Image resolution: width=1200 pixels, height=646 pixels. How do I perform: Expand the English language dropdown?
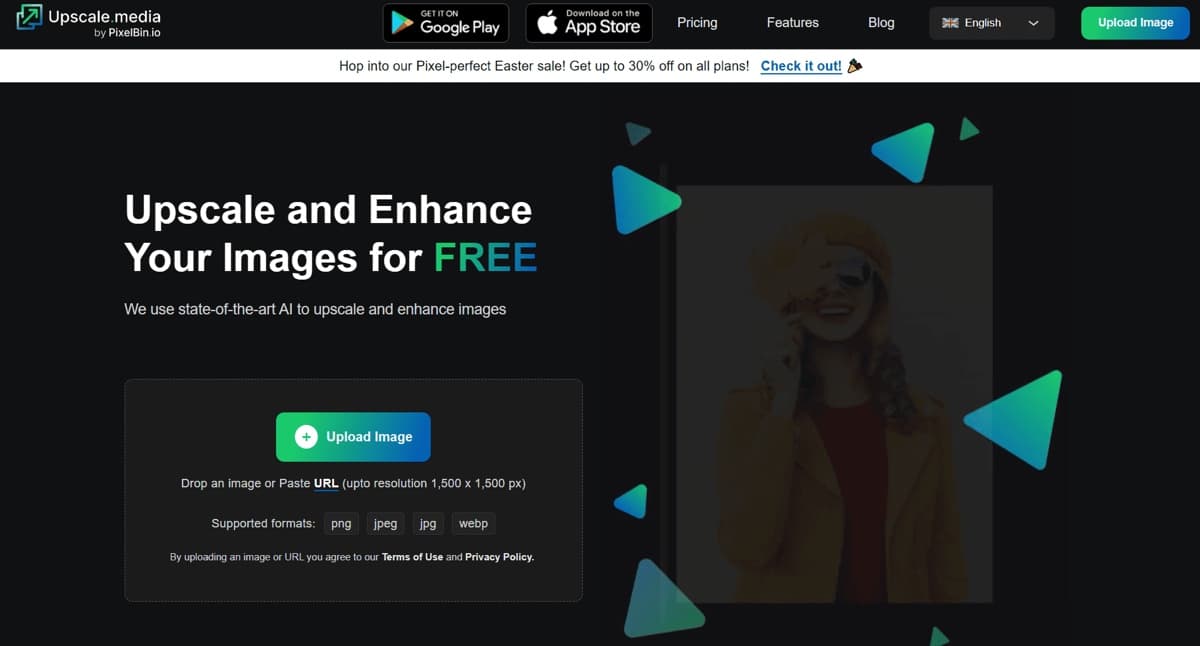click(x=992, y=23)
